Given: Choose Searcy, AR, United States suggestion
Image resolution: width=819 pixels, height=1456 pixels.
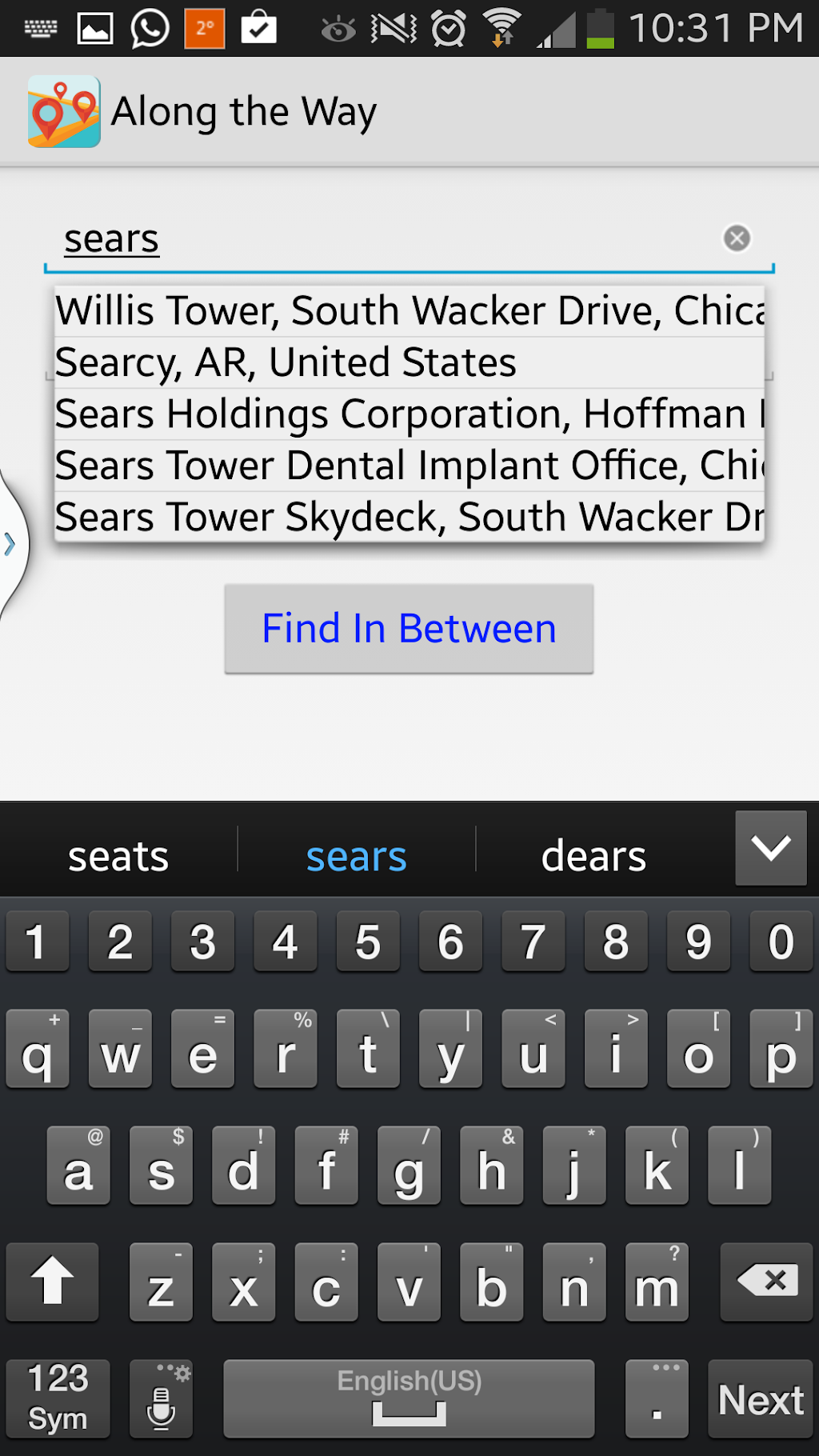Looking at the screenshot, I should click(x=409, y=362).
